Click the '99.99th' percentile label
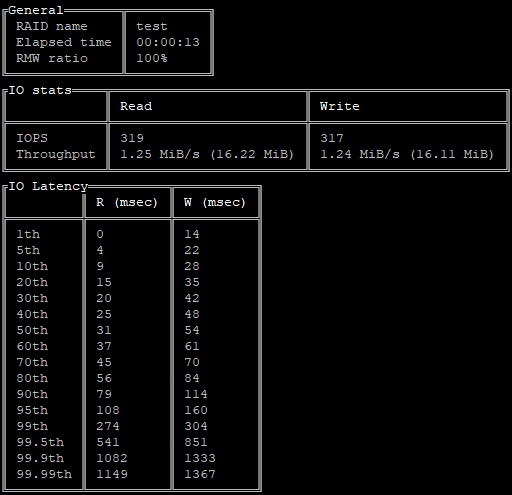 [44, 474]
